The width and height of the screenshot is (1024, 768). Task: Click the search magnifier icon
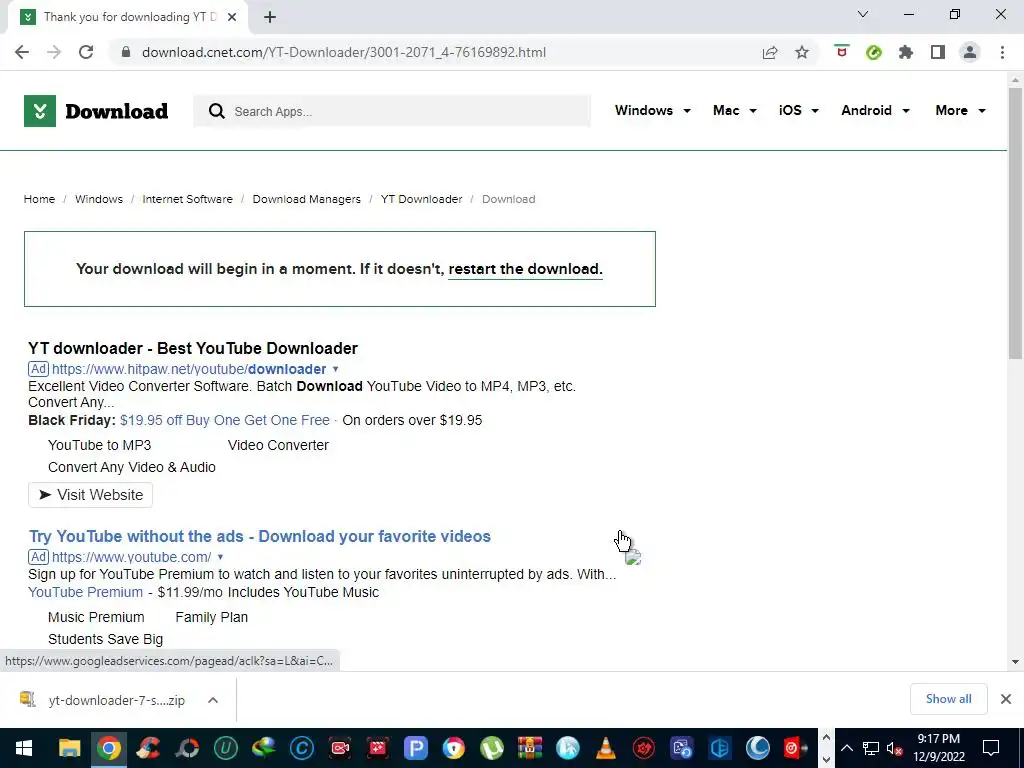pos(217,112)
